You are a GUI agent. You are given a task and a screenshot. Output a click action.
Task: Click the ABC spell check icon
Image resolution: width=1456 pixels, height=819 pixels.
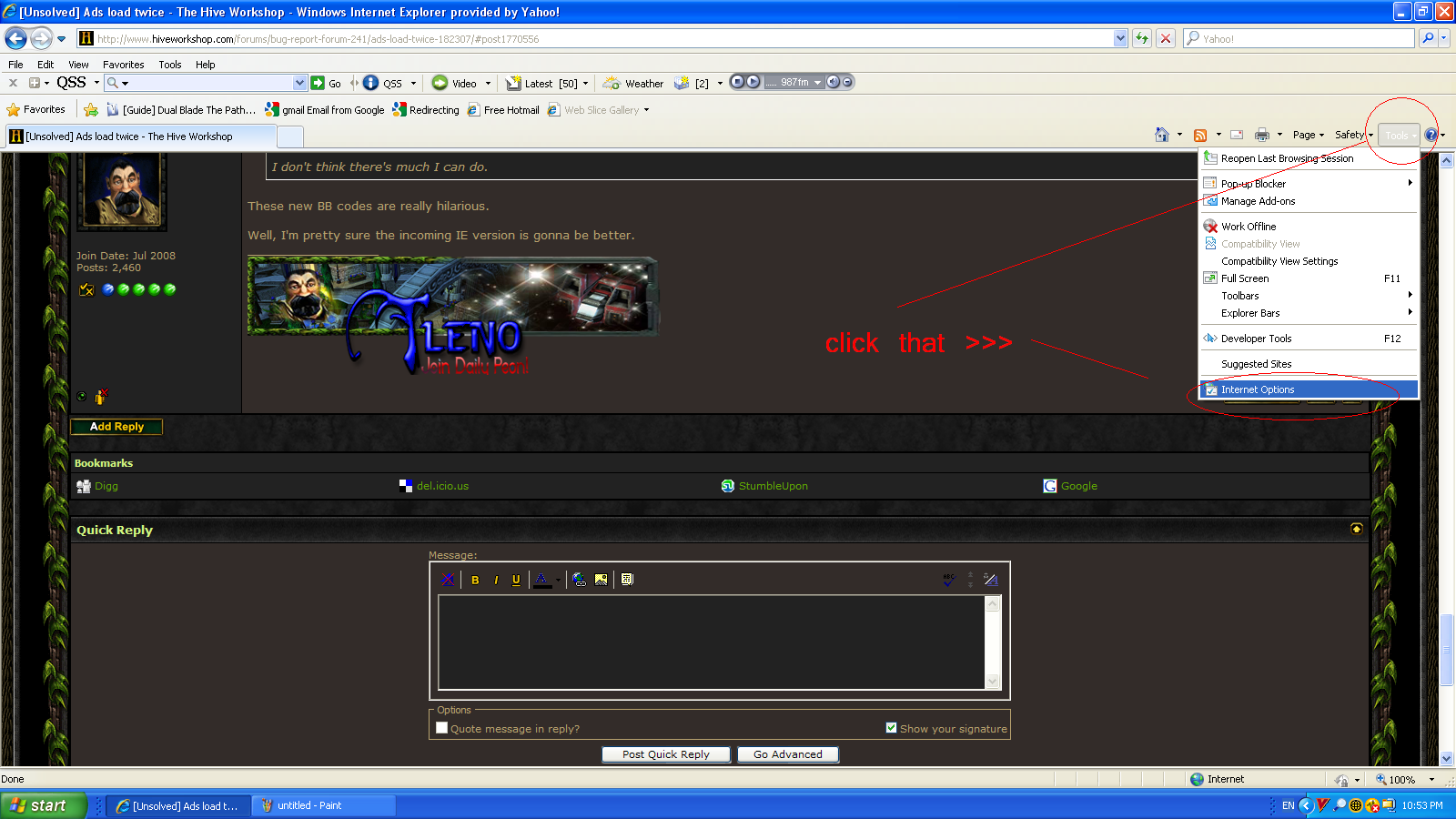949,580
